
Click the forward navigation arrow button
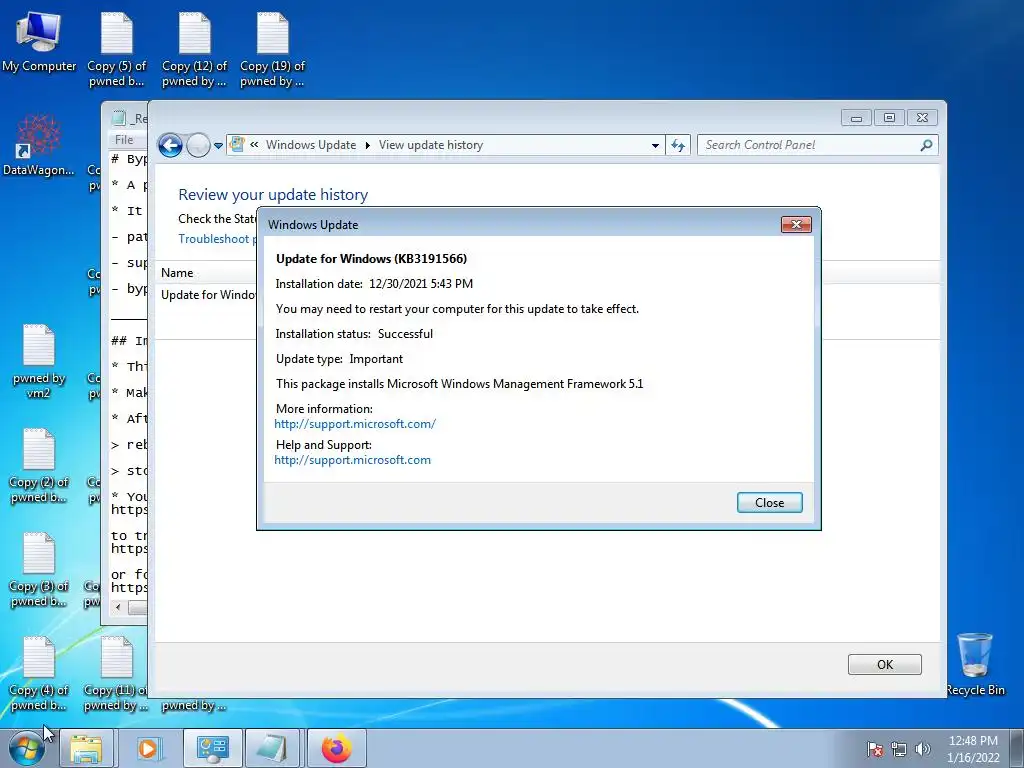(x=198, y=146)
